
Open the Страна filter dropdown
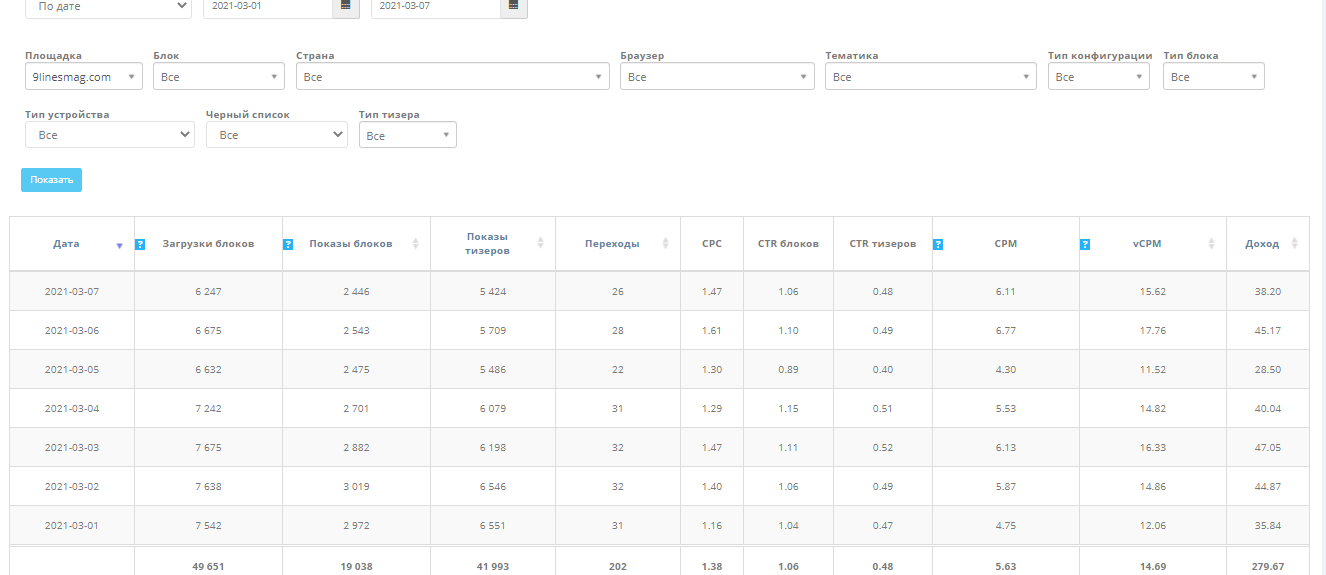click(453, 77)
